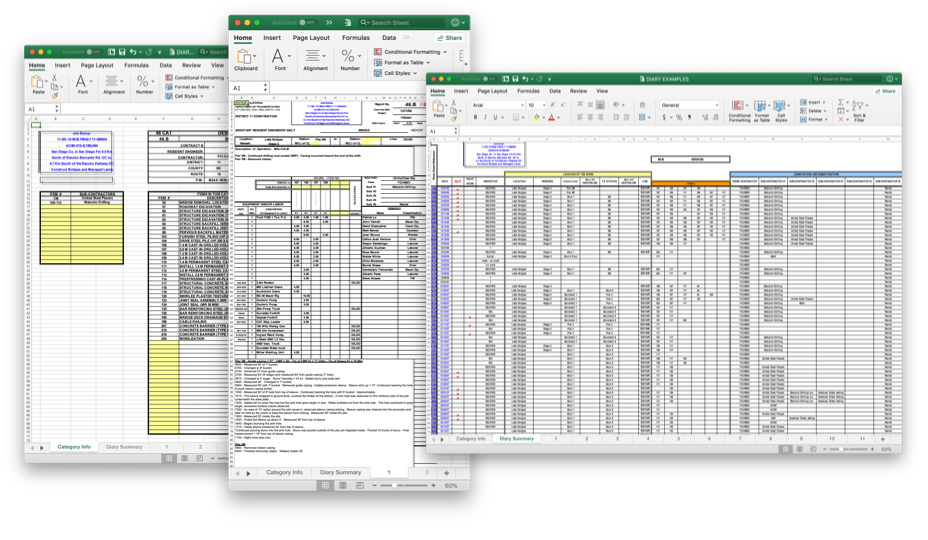Open the Formulas tab in the right window

[528, 91]
